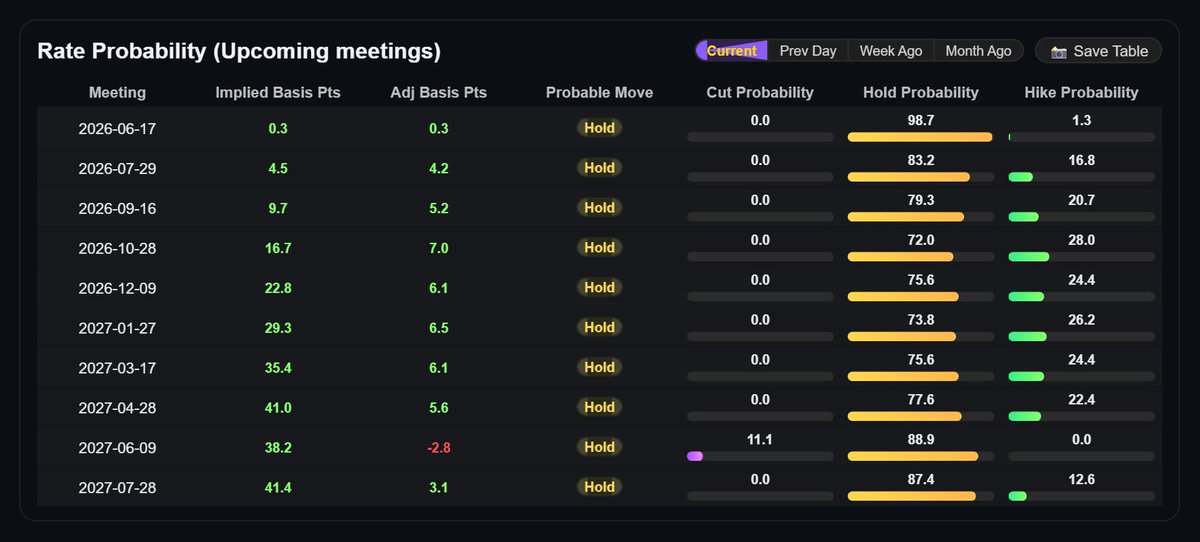Viewport: 1200px width, 542px height.
Task: Click the Probable Move column header
Action: pos(599,92)
